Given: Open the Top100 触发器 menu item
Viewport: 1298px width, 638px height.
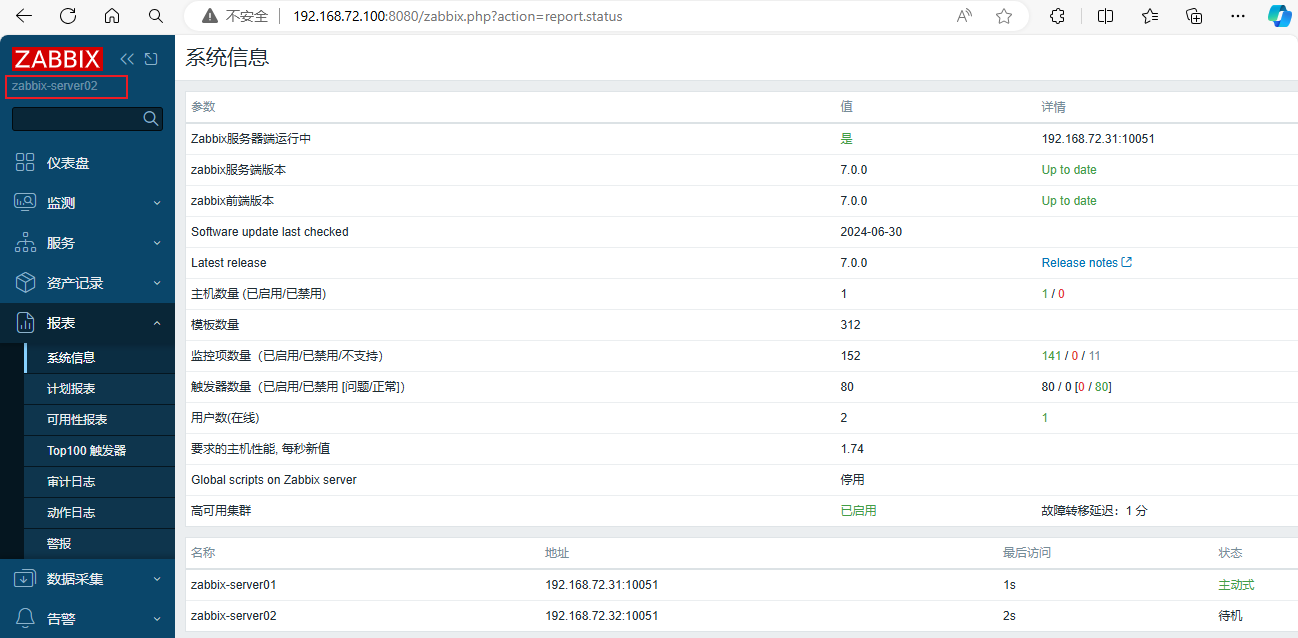Looking at the screenshot, I should [x=86, y=451].
